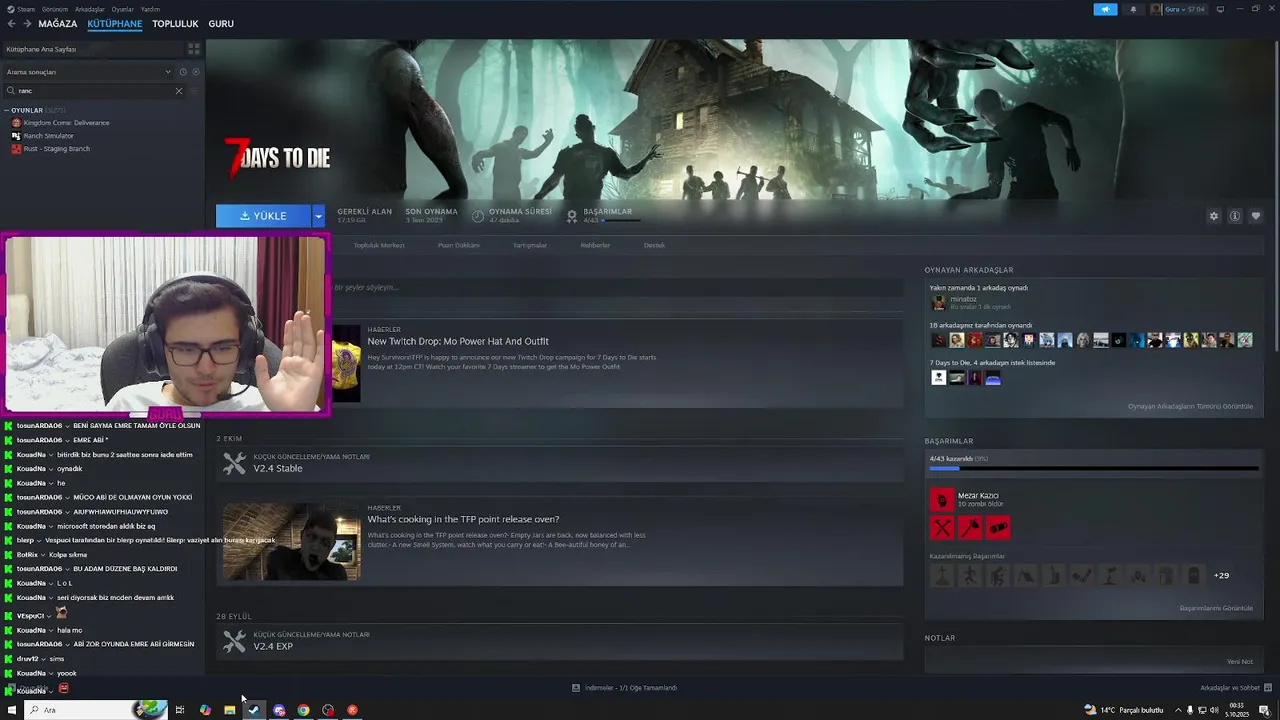Open Rehberler link
1280x720 pixels.
point(595,245)
